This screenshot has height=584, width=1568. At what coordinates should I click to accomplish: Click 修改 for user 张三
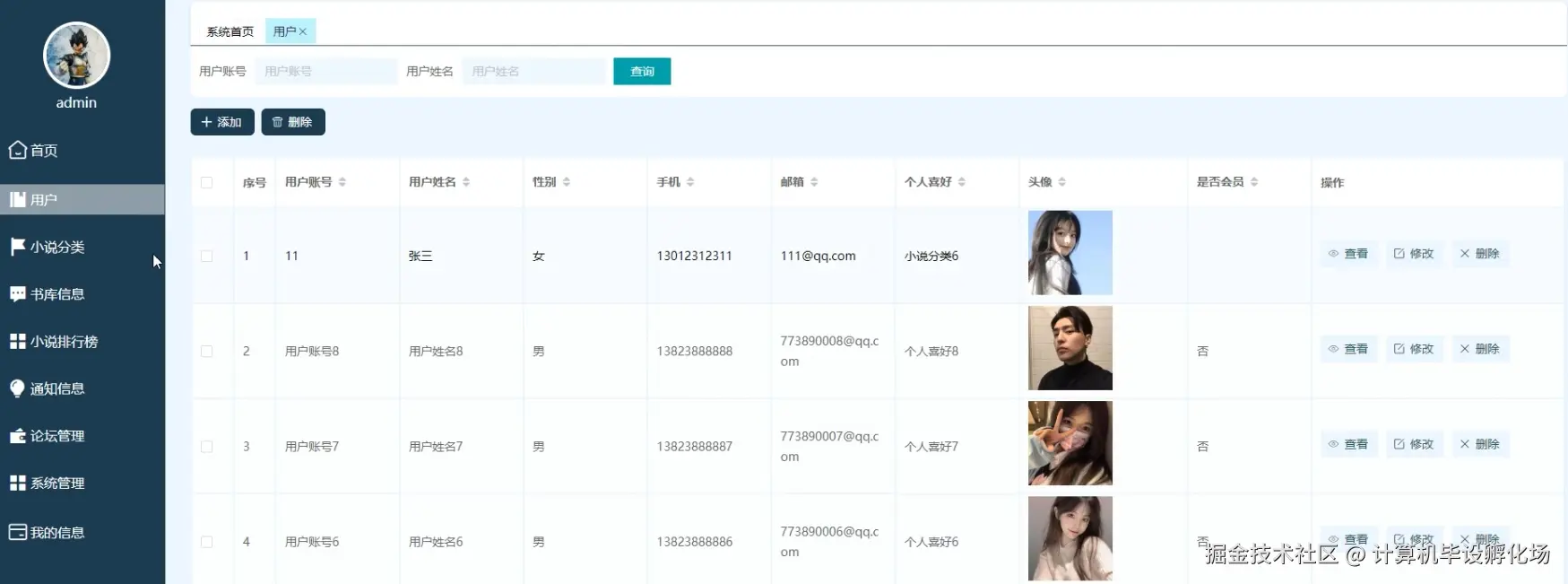[x=1414, y=254]
